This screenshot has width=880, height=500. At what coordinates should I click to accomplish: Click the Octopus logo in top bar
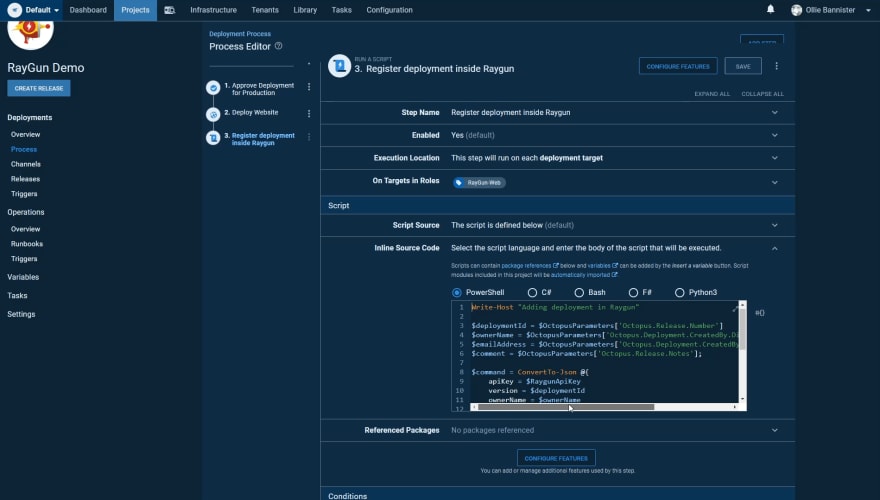pos(15,10)
